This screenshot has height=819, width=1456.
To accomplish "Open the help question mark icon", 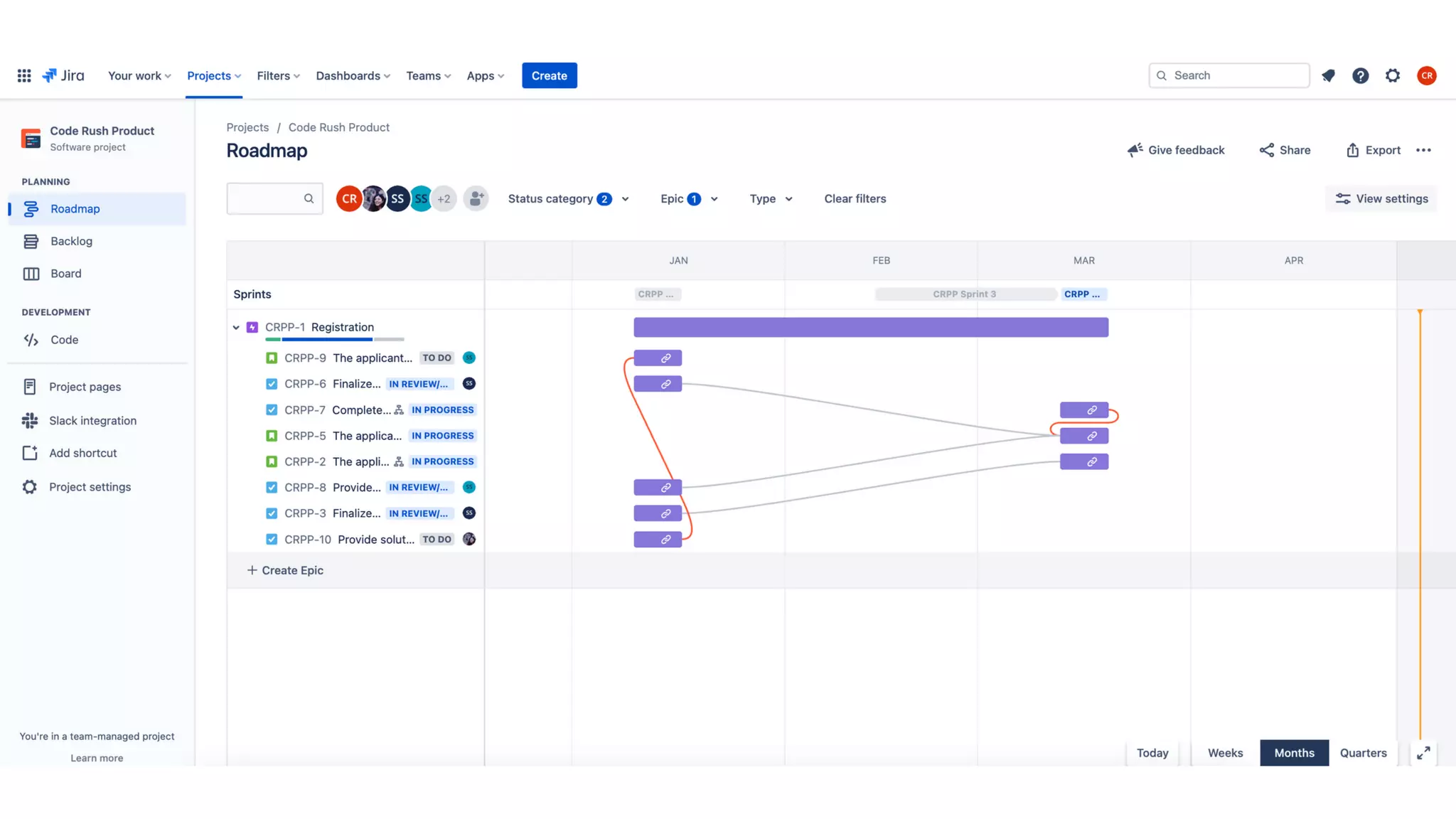I will coord(1360,75).
